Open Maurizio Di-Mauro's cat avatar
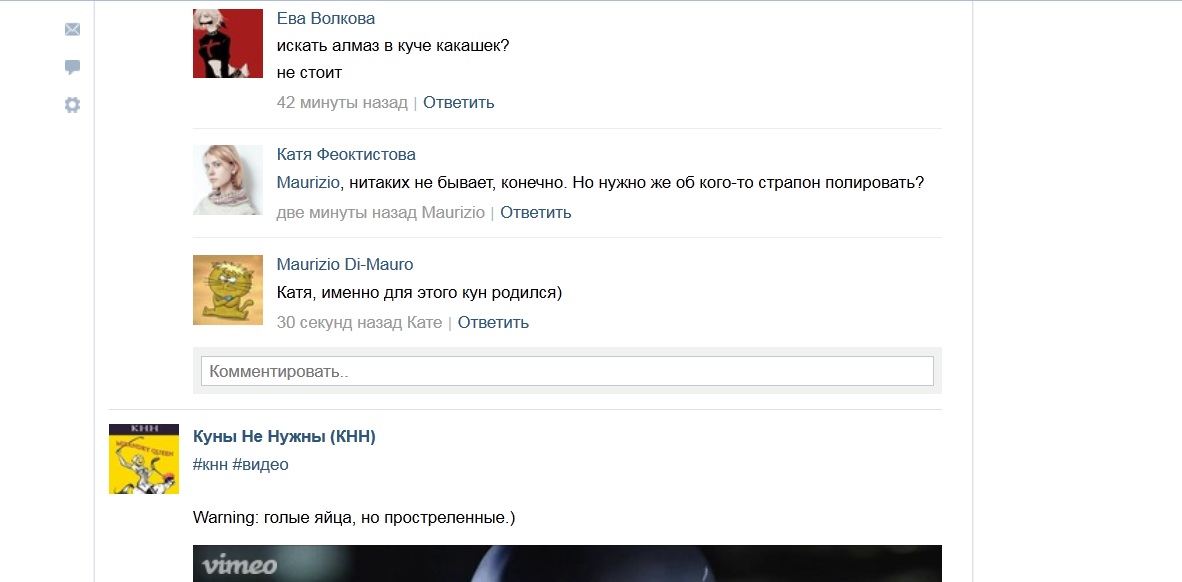 228,289
